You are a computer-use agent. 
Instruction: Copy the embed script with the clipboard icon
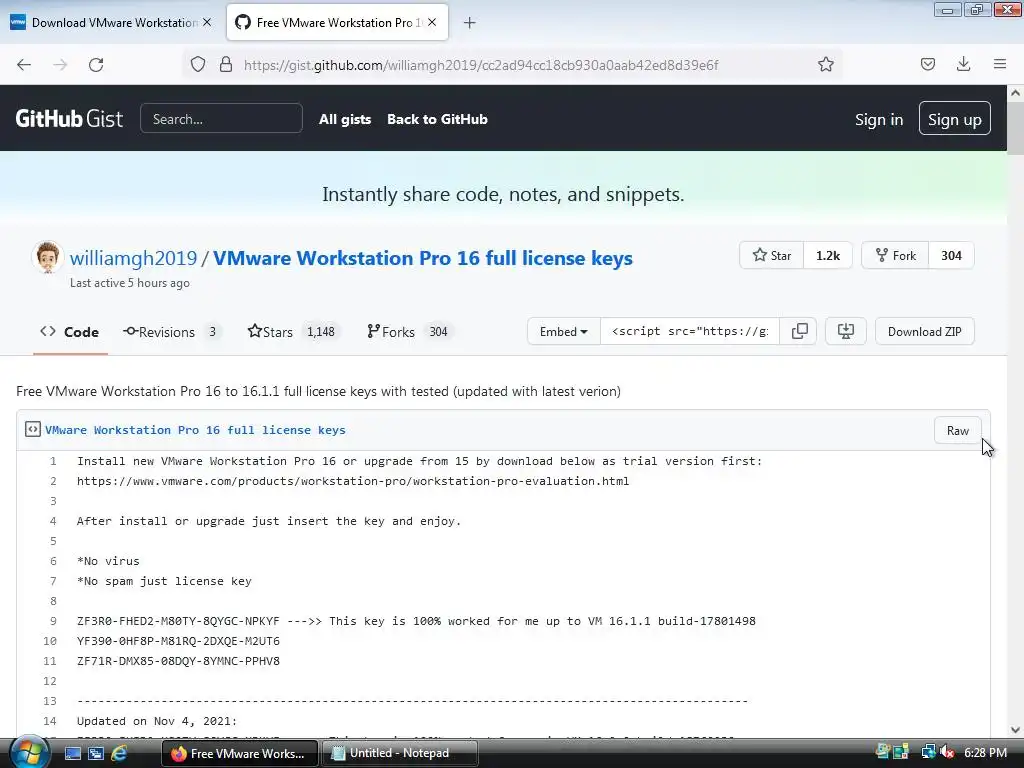(x=799, y=331)
